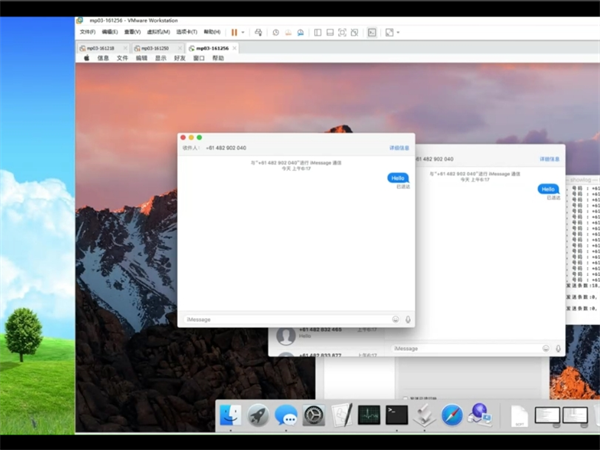Click VMware pause button in toolbar
Screen dimensions: 600x450
coord(234,32)
